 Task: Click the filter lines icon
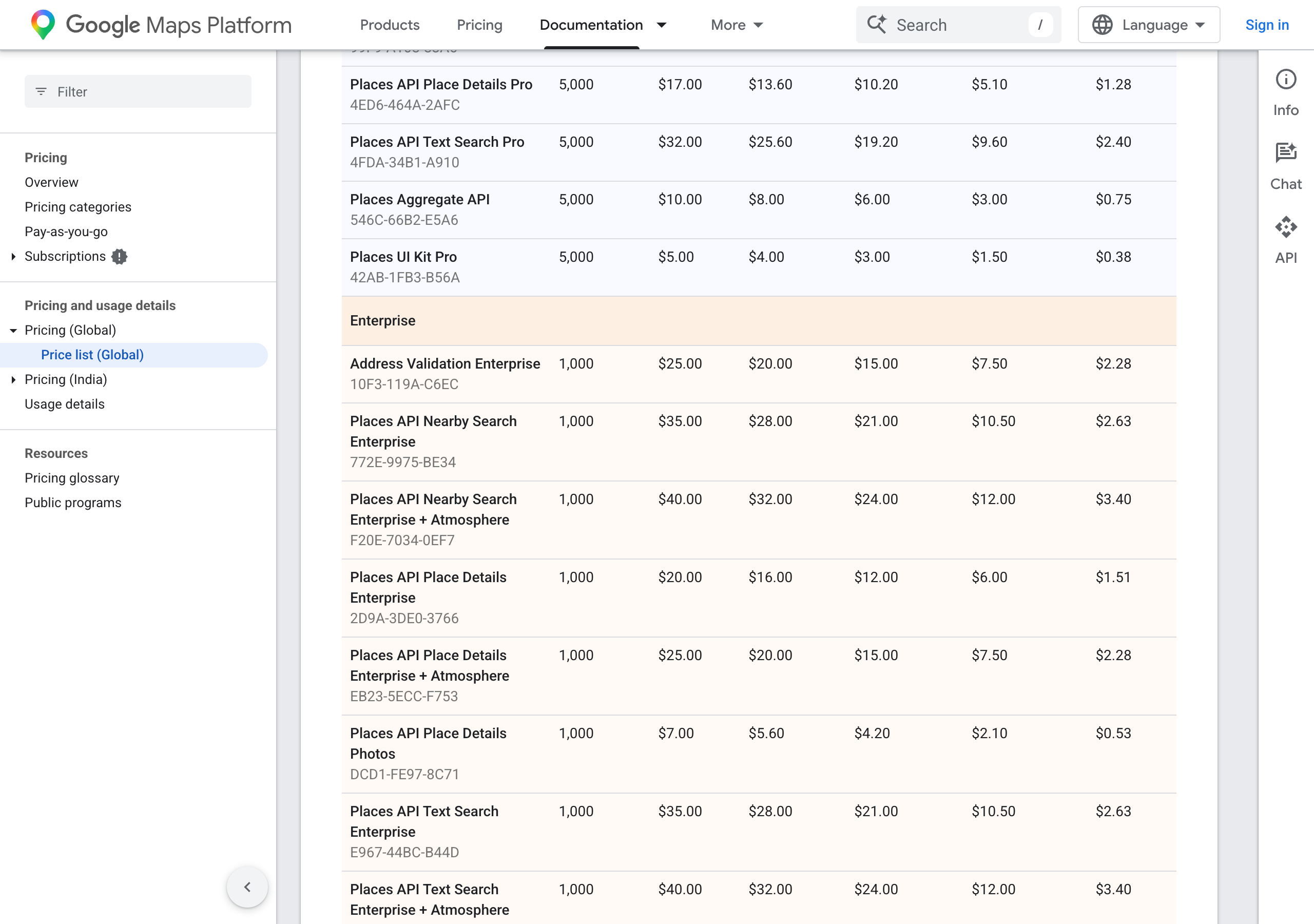(41, 91)
